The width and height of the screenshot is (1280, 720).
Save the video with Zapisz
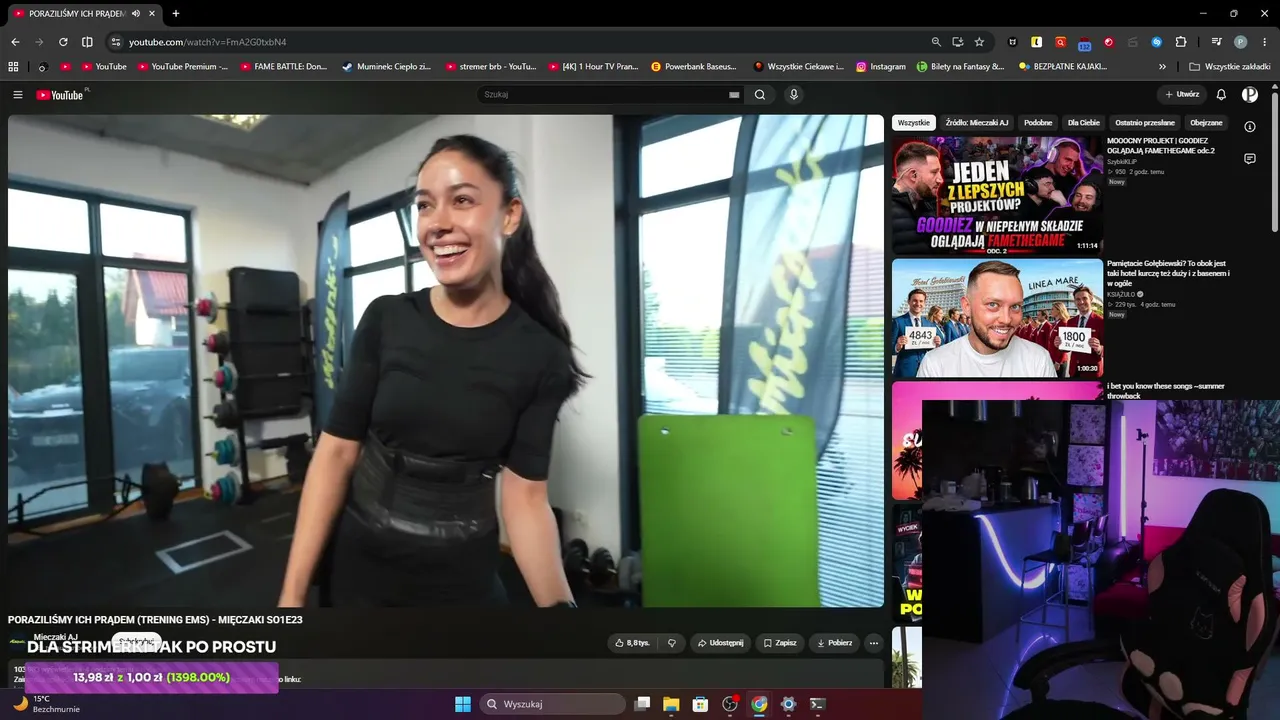point(780,643)
